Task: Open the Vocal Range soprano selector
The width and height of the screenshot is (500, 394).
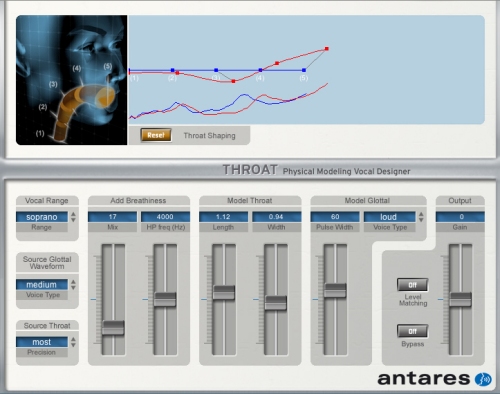Action: [42, 217]
